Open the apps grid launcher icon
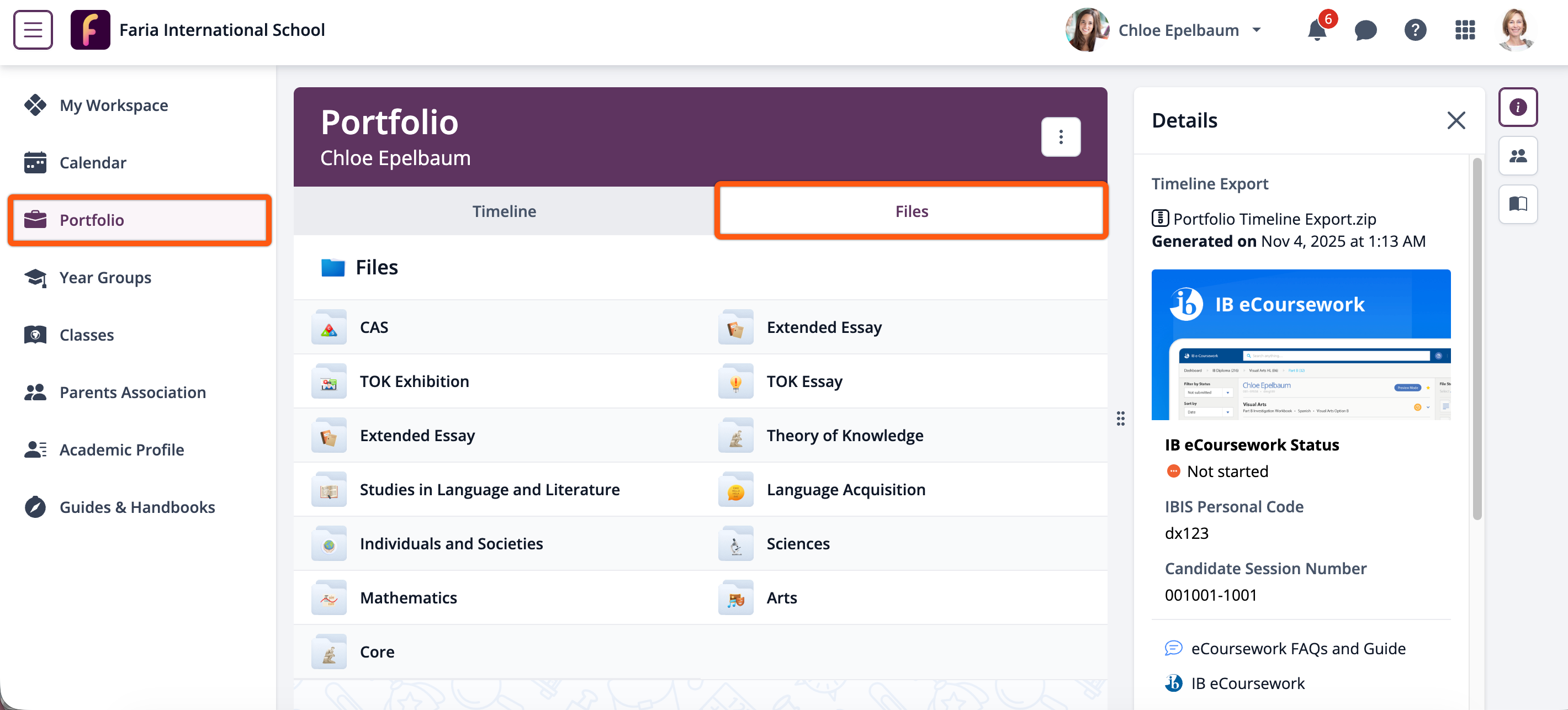The height and width of the screenshot is (710, 1568). point(1465,30)
